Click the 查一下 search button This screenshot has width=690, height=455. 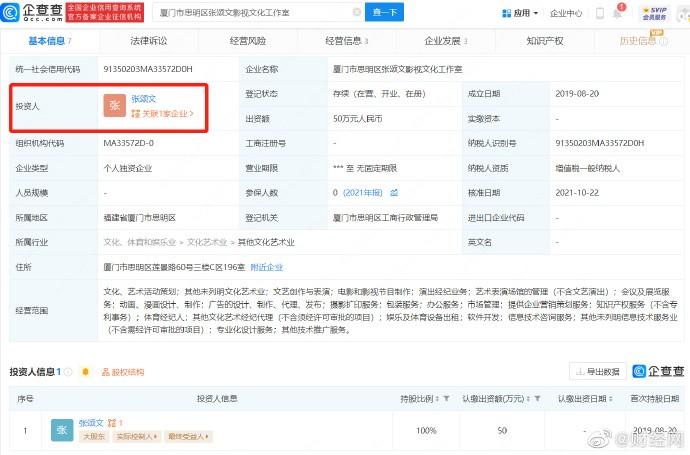tap(384, 12)
